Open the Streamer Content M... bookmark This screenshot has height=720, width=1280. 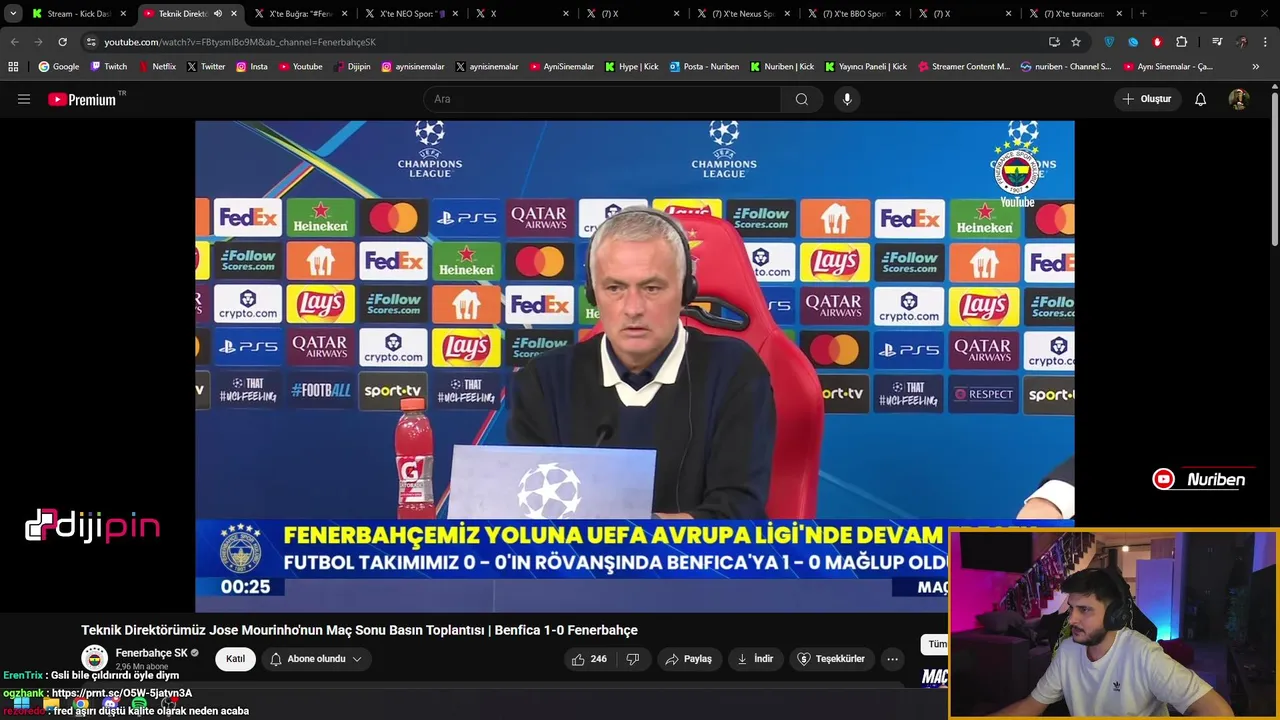[963, 66]
